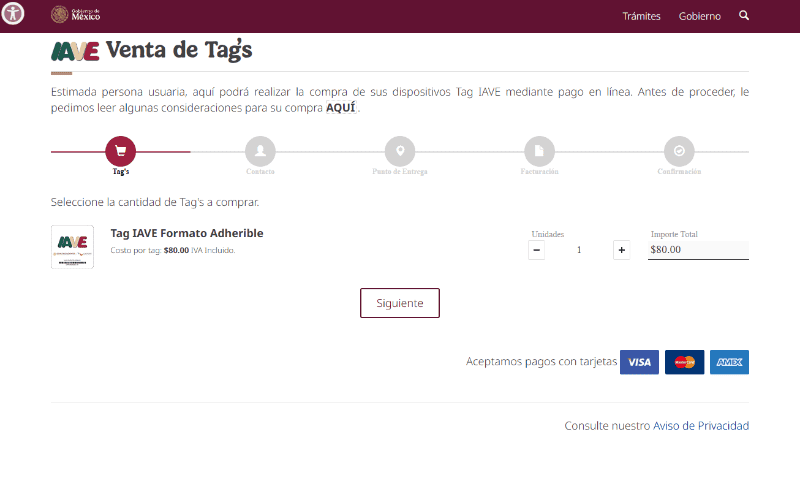Image resolution: width=800 pixels, height=478 pixels.
Task: Select the Tag's shopping cart step icon
Action: pyautogui.click(x=120, y=152)
